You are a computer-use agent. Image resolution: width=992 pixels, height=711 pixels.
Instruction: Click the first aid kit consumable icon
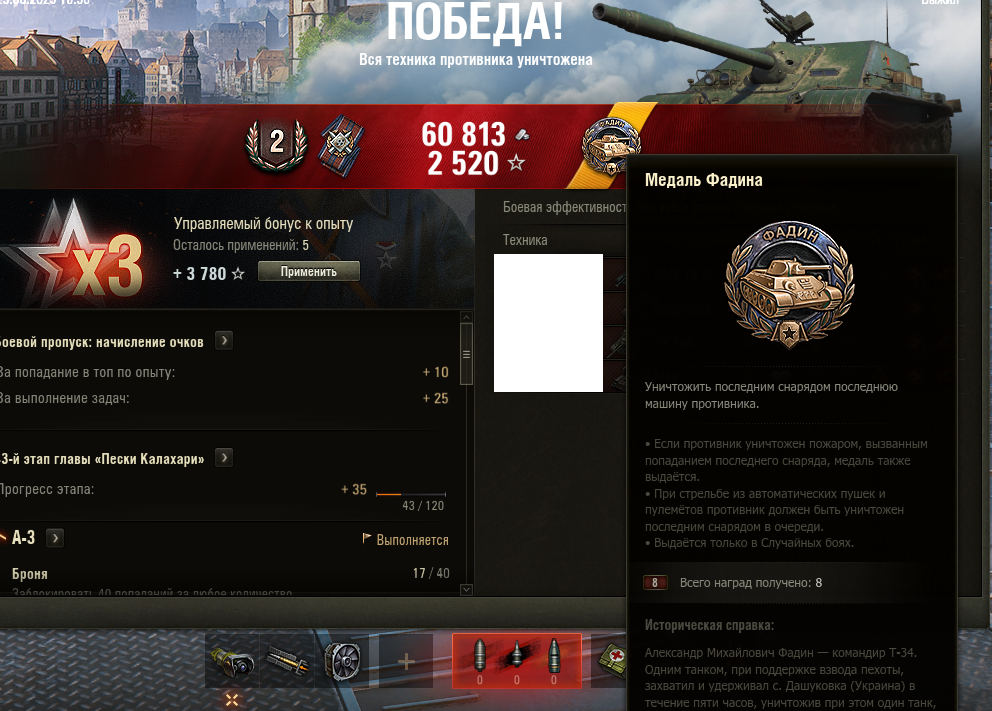613,660
